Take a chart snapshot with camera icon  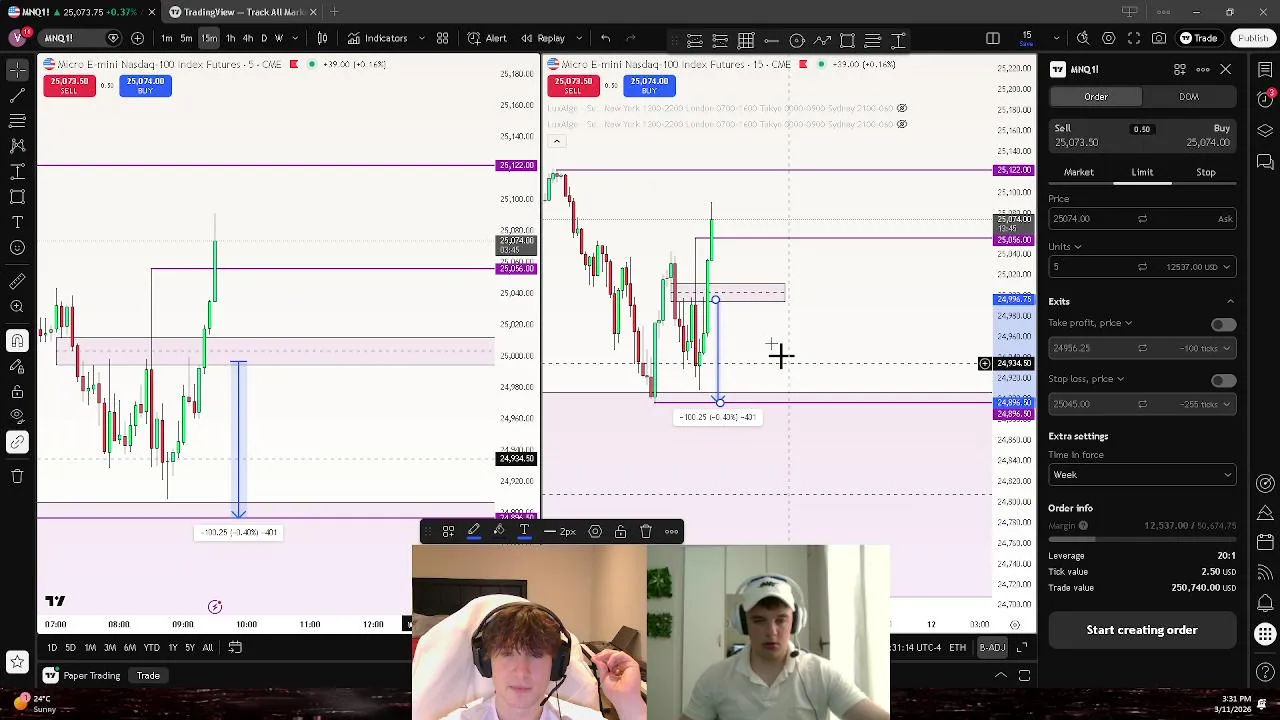pyautogui.click(x=1159, y=38)
